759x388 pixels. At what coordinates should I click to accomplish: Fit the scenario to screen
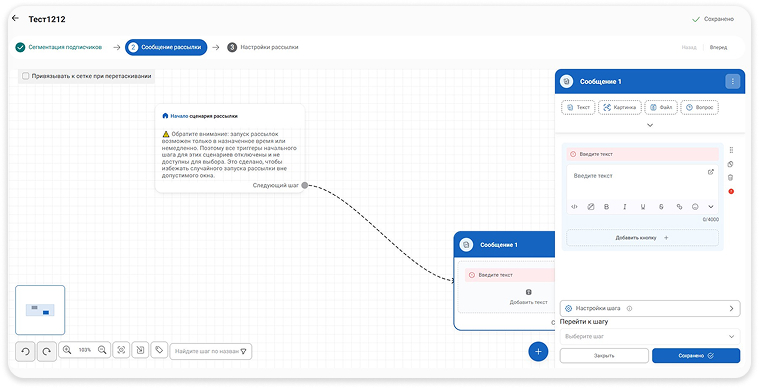[x=121, y=350]
